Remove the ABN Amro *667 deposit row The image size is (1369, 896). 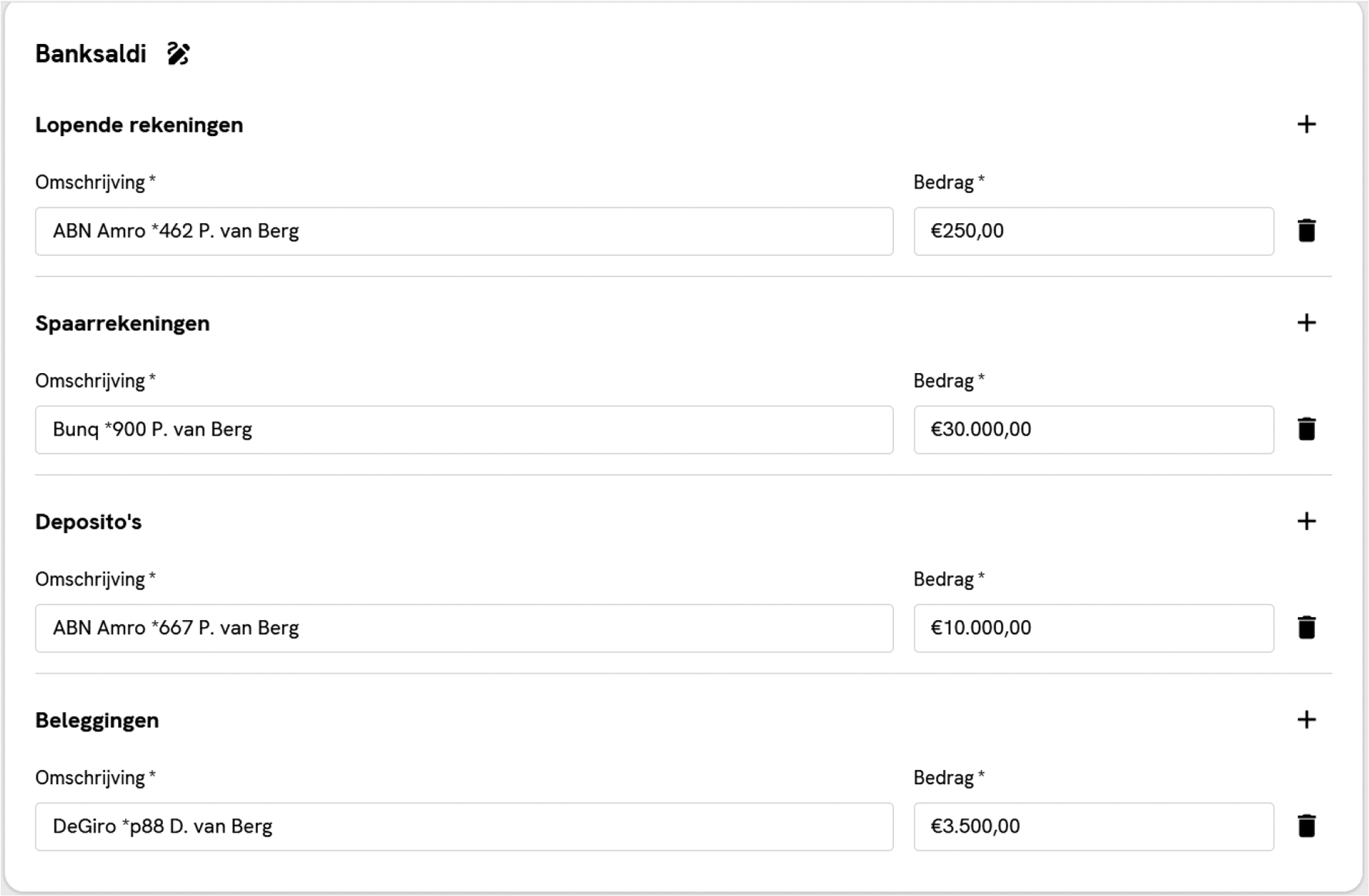(1306, 628)
